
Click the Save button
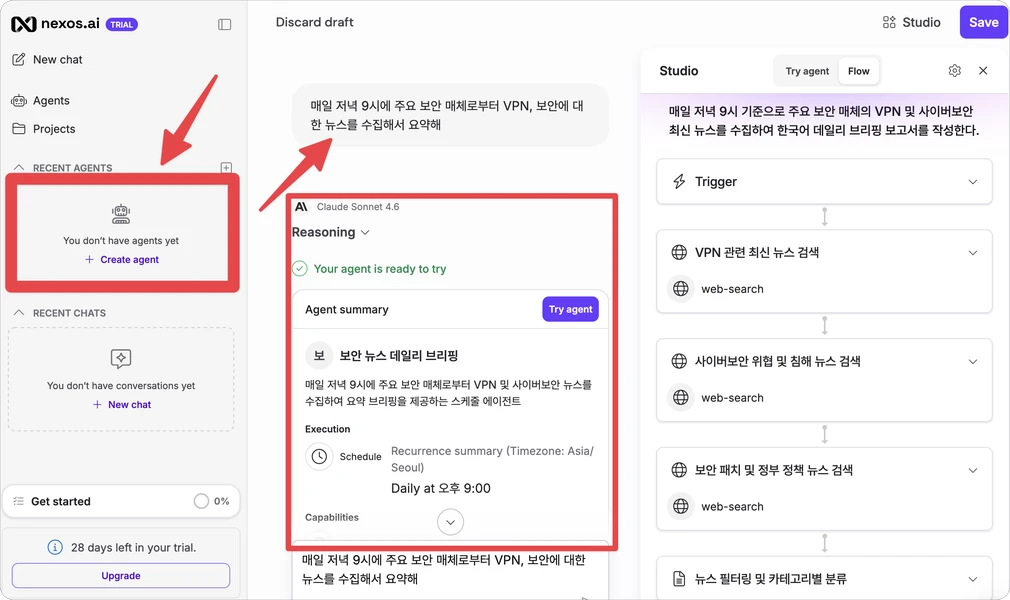pyautogui.click(x=984, y=22)
